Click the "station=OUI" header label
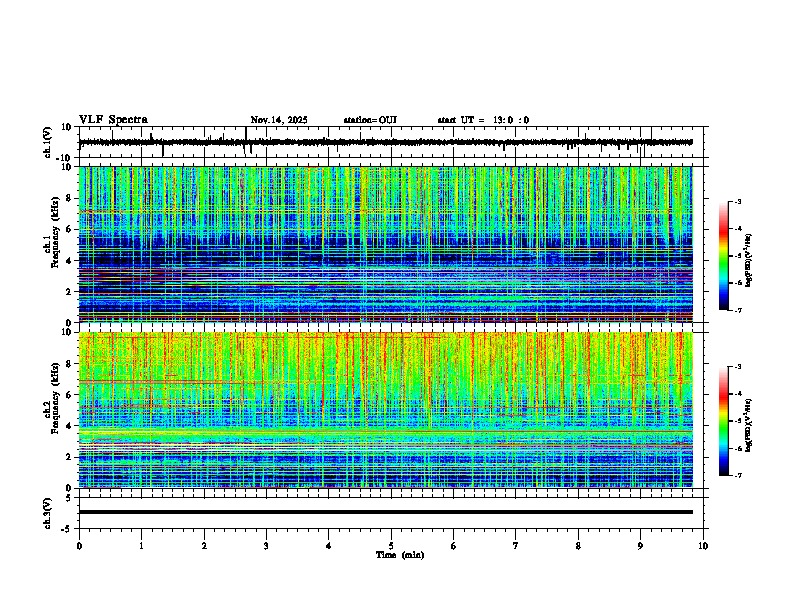The height and width of the screenshot is (612, 792). pos(370,120)
